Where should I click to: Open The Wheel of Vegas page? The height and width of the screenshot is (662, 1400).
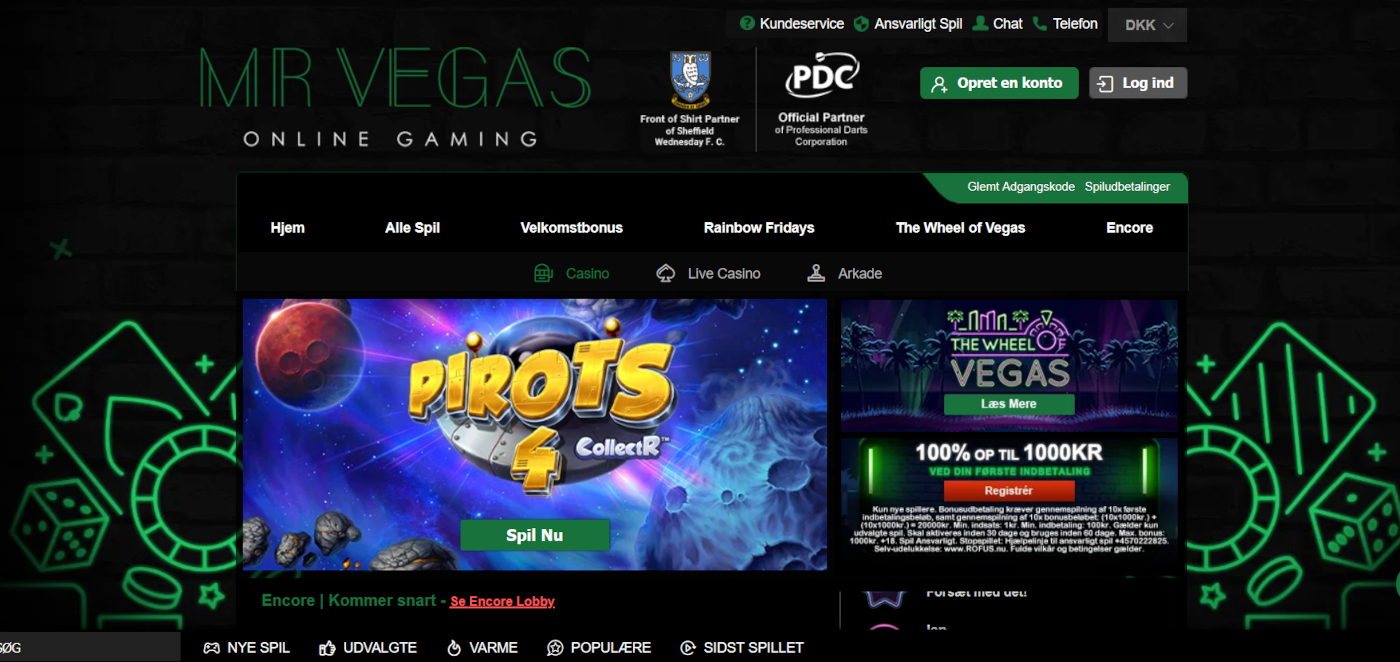click(x=960, y=228)
